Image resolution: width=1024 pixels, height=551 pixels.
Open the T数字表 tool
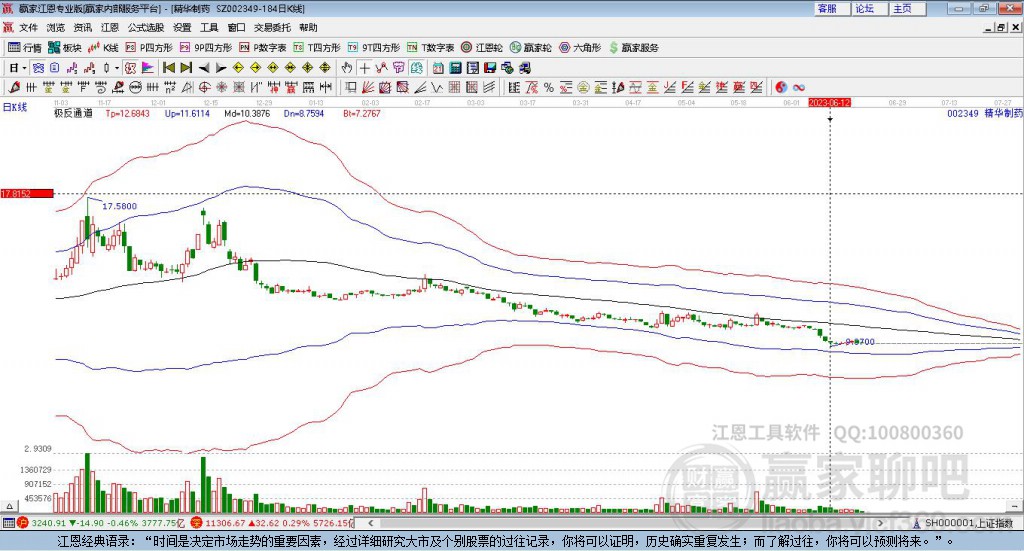[430, 48]
